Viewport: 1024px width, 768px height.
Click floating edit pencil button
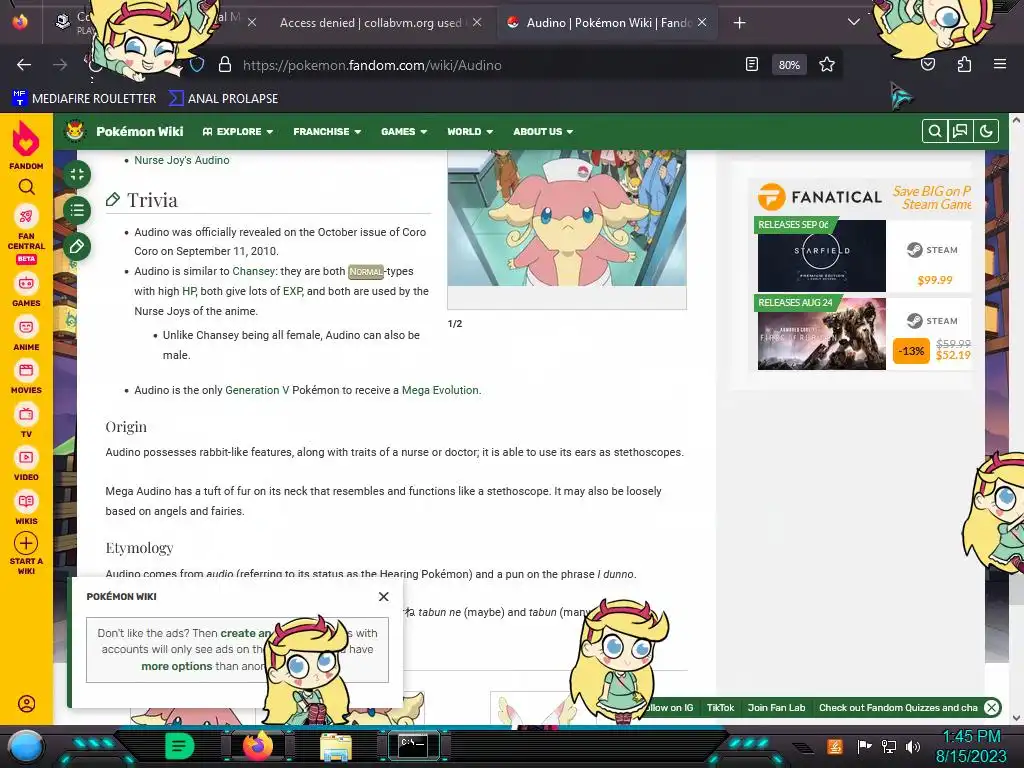point(77,246)
